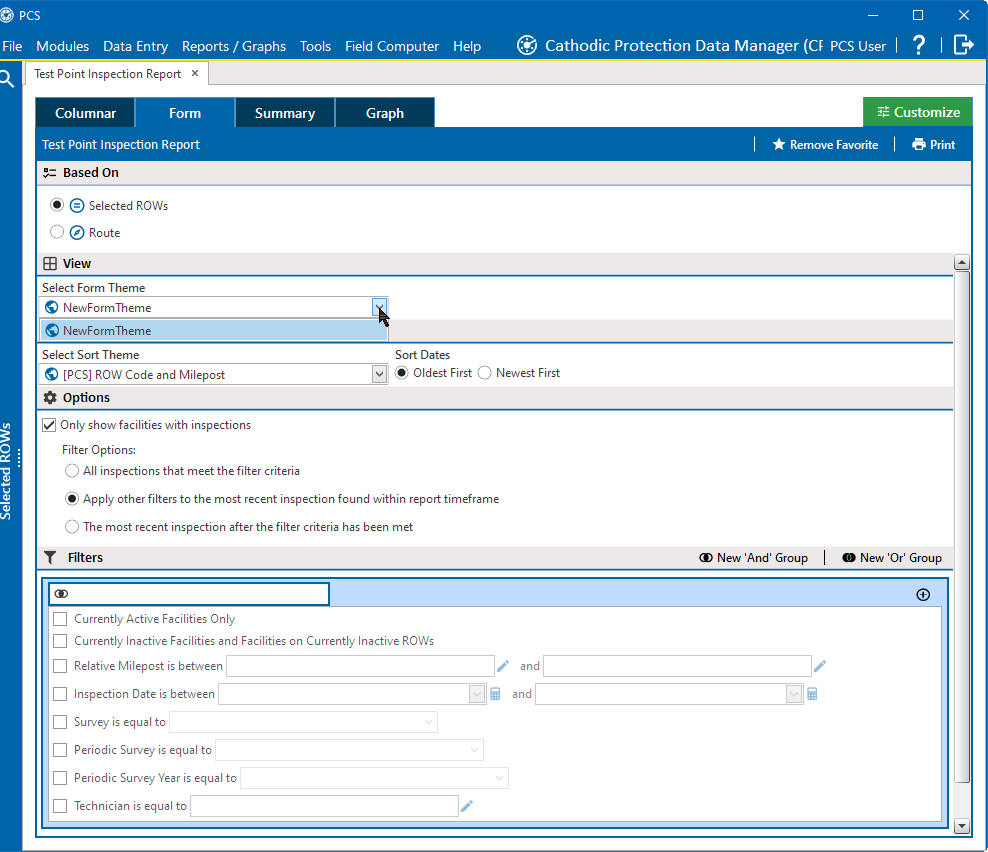Switch to the Summary tab
988x852 pixels.
tap(284, 112)
